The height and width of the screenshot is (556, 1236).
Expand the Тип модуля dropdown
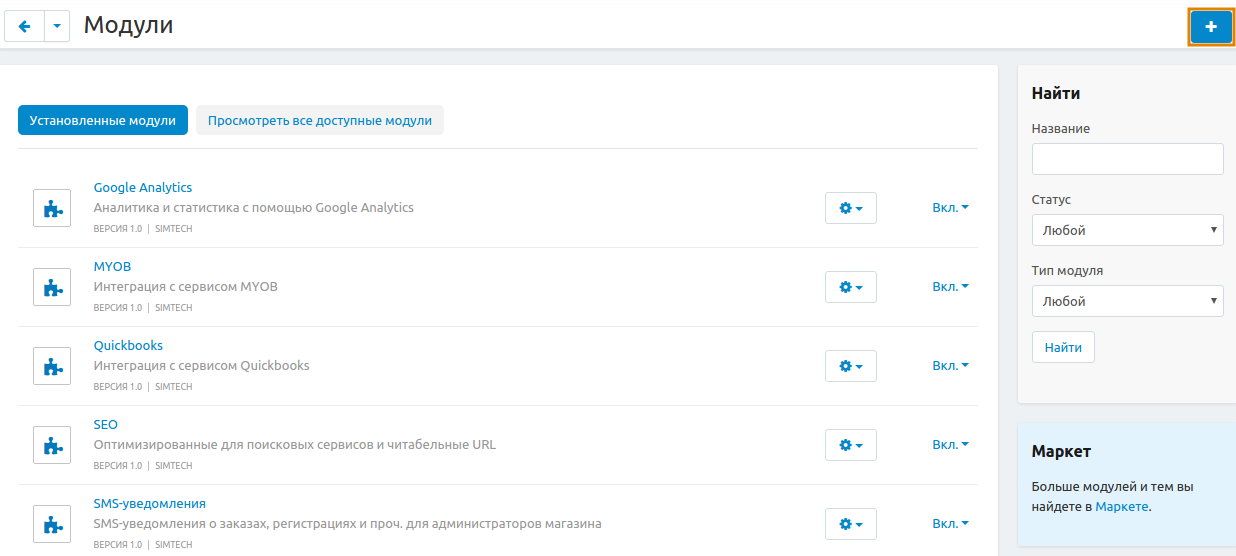pyautogui.click(x=1127, y=301)
